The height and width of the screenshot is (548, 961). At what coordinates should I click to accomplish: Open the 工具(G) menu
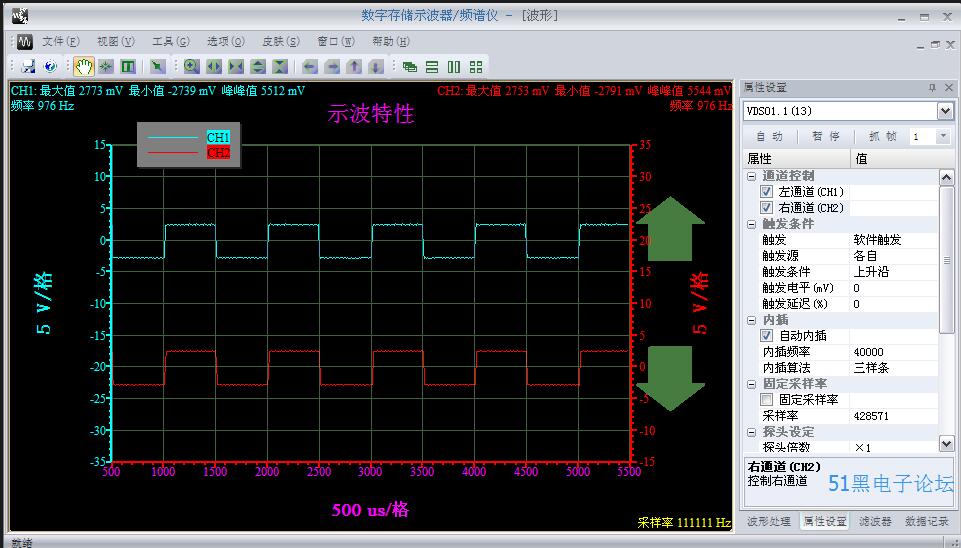click(x=170, y=42)
